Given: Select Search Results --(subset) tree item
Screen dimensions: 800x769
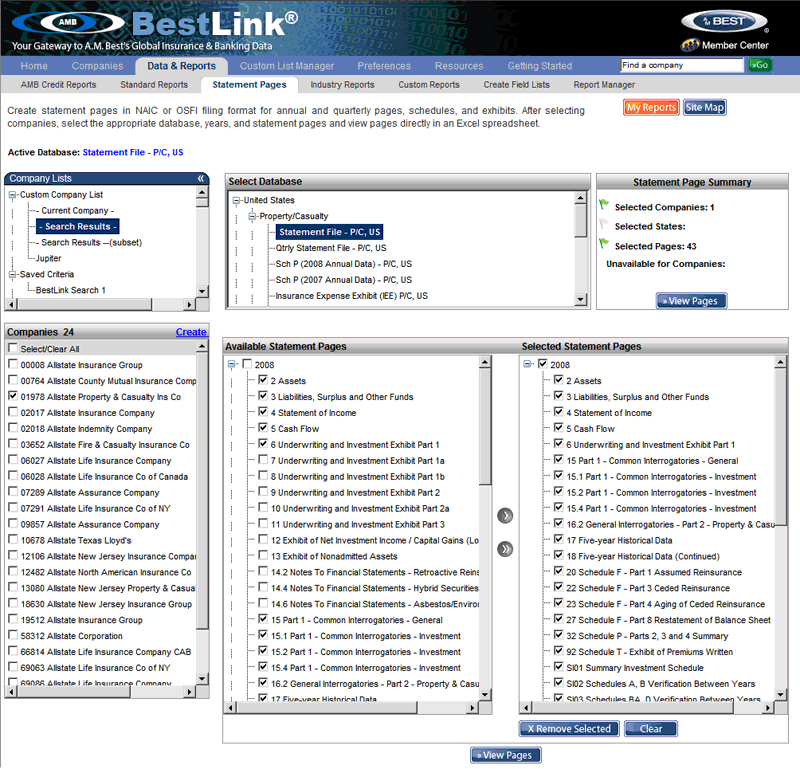Looking at the screenshot, I should click(x=91, y=242).
